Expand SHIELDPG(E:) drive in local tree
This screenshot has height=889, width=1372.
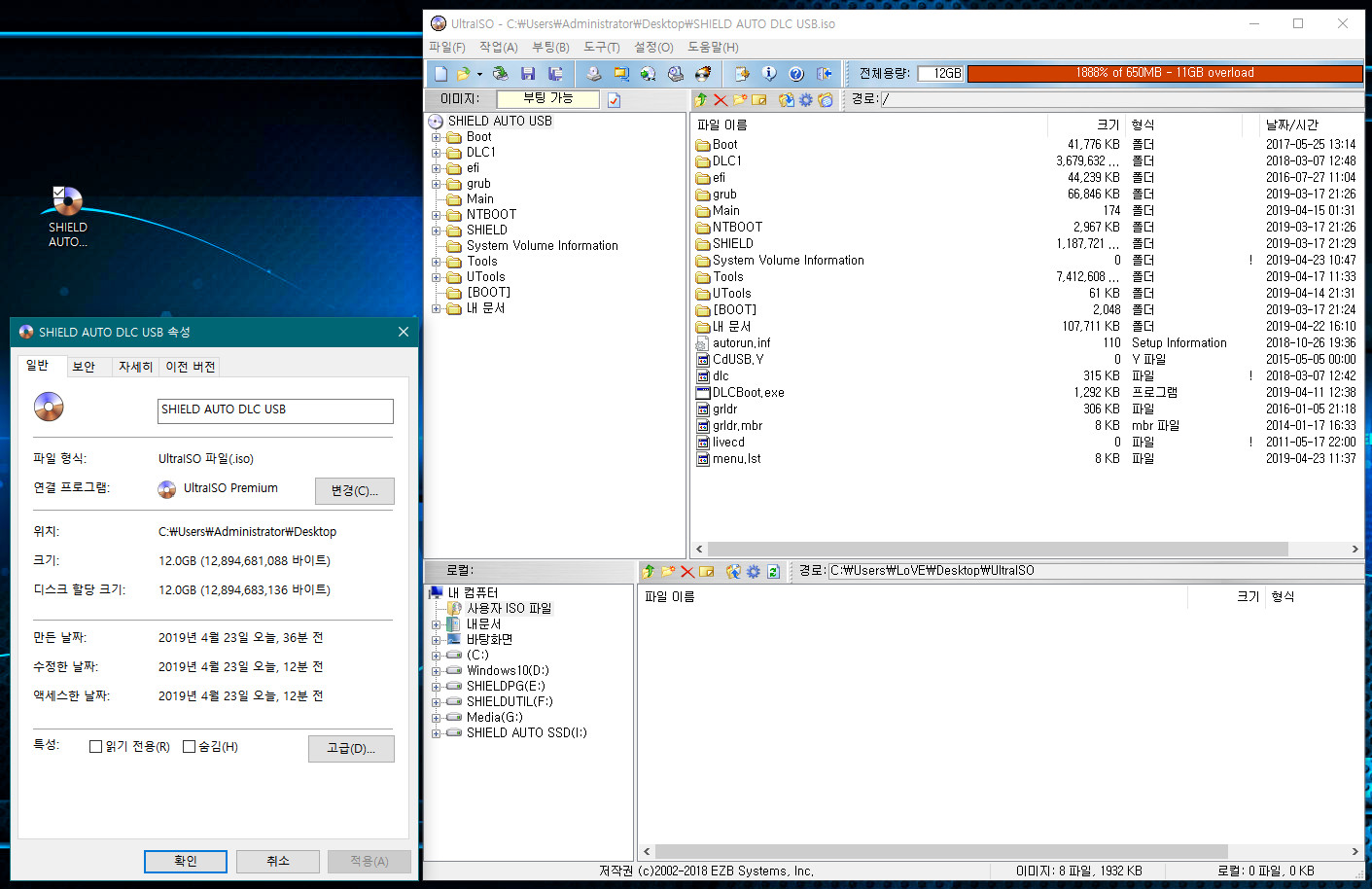[x=437, y=687]
